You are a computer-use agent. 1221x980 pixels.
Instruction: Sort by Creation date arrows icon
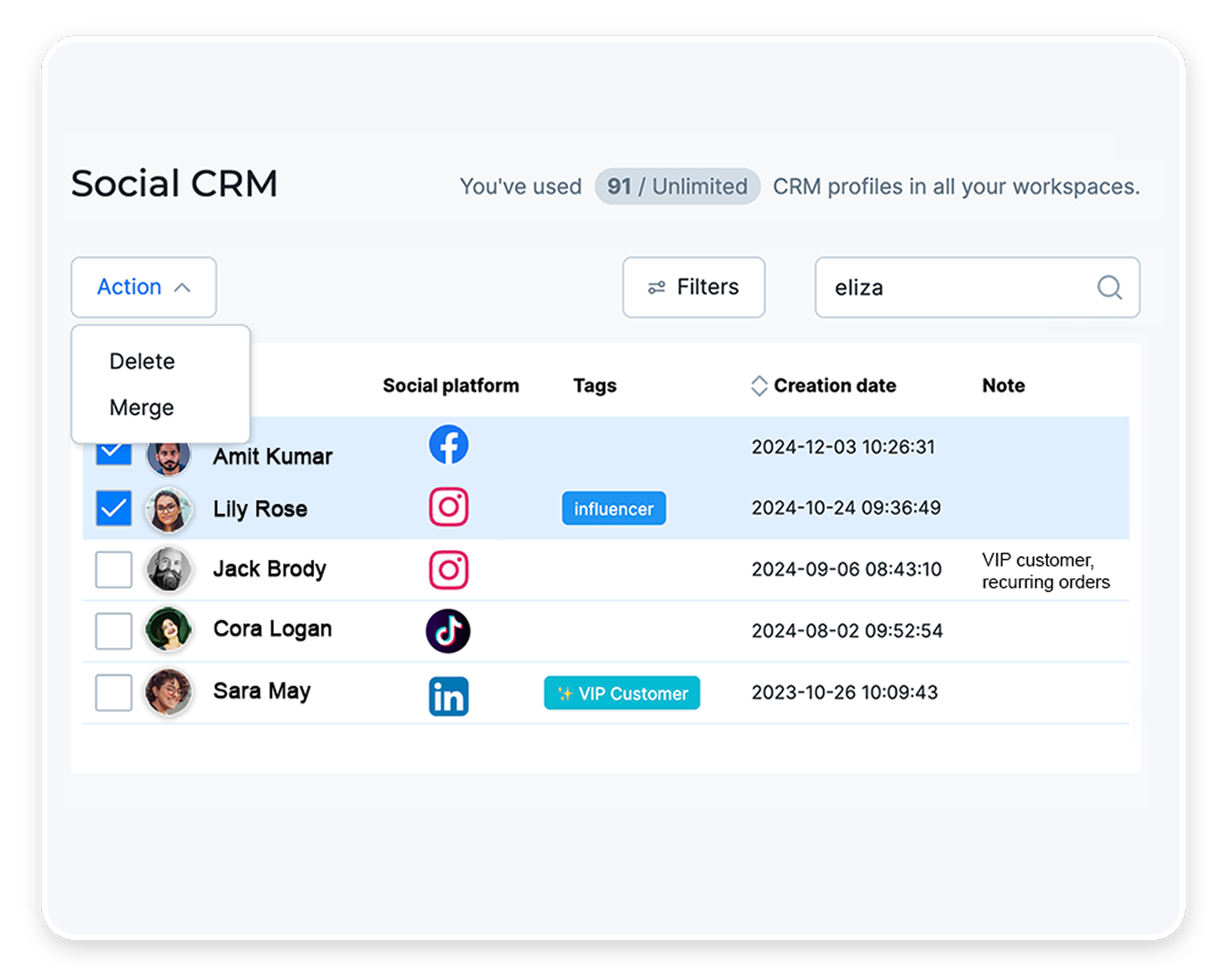(x=759, y=386)
